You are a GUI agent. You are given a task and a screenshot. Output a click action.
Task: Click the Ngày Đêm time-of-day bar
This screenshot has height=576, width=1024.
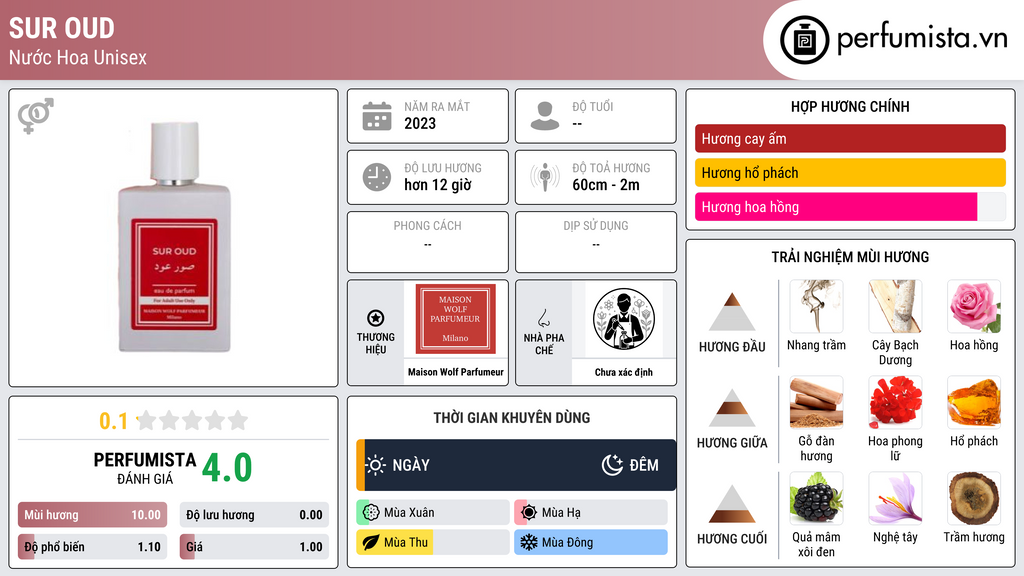516,465
